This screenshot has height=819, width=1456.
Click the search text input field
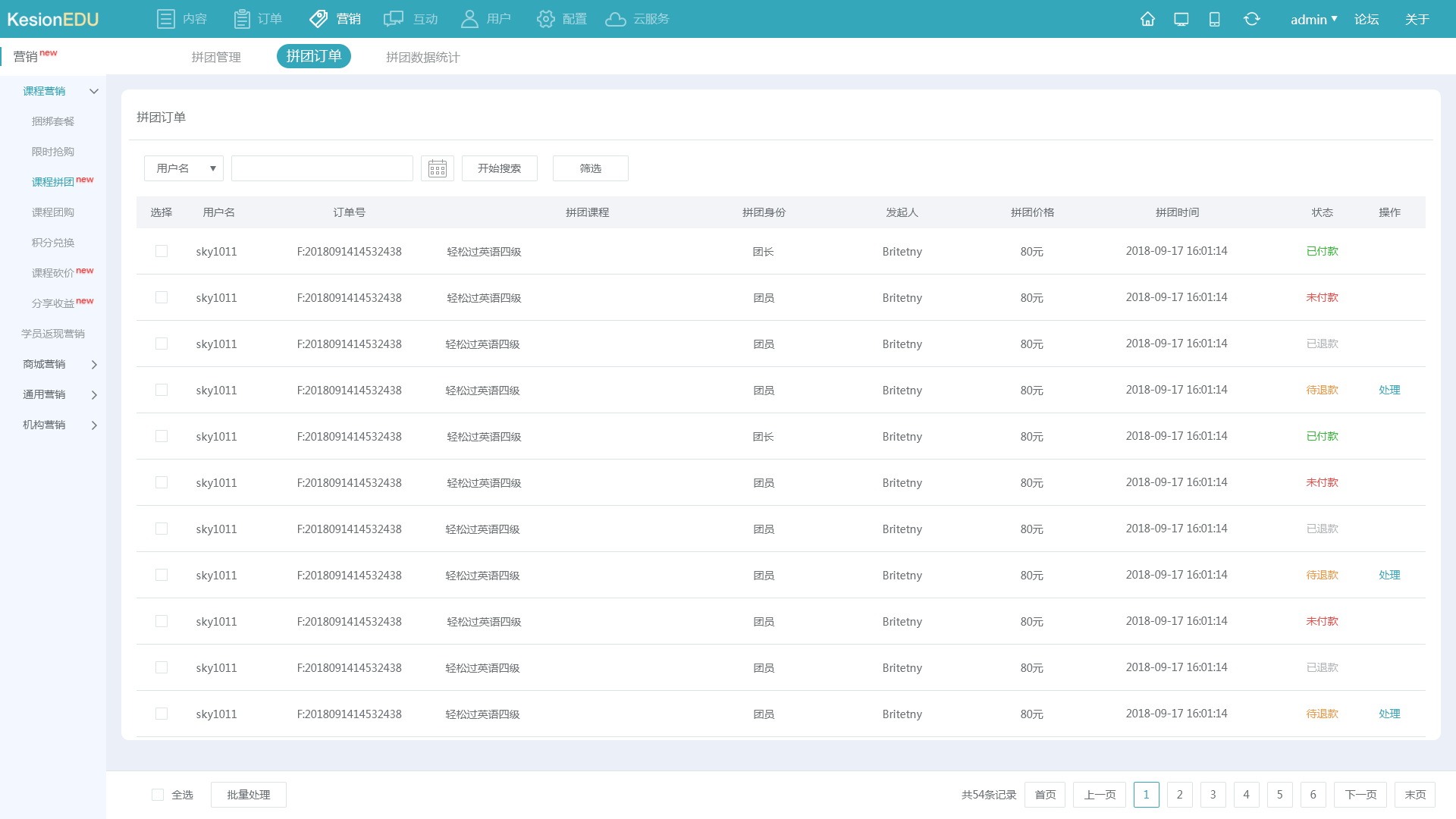click(322, 168)
